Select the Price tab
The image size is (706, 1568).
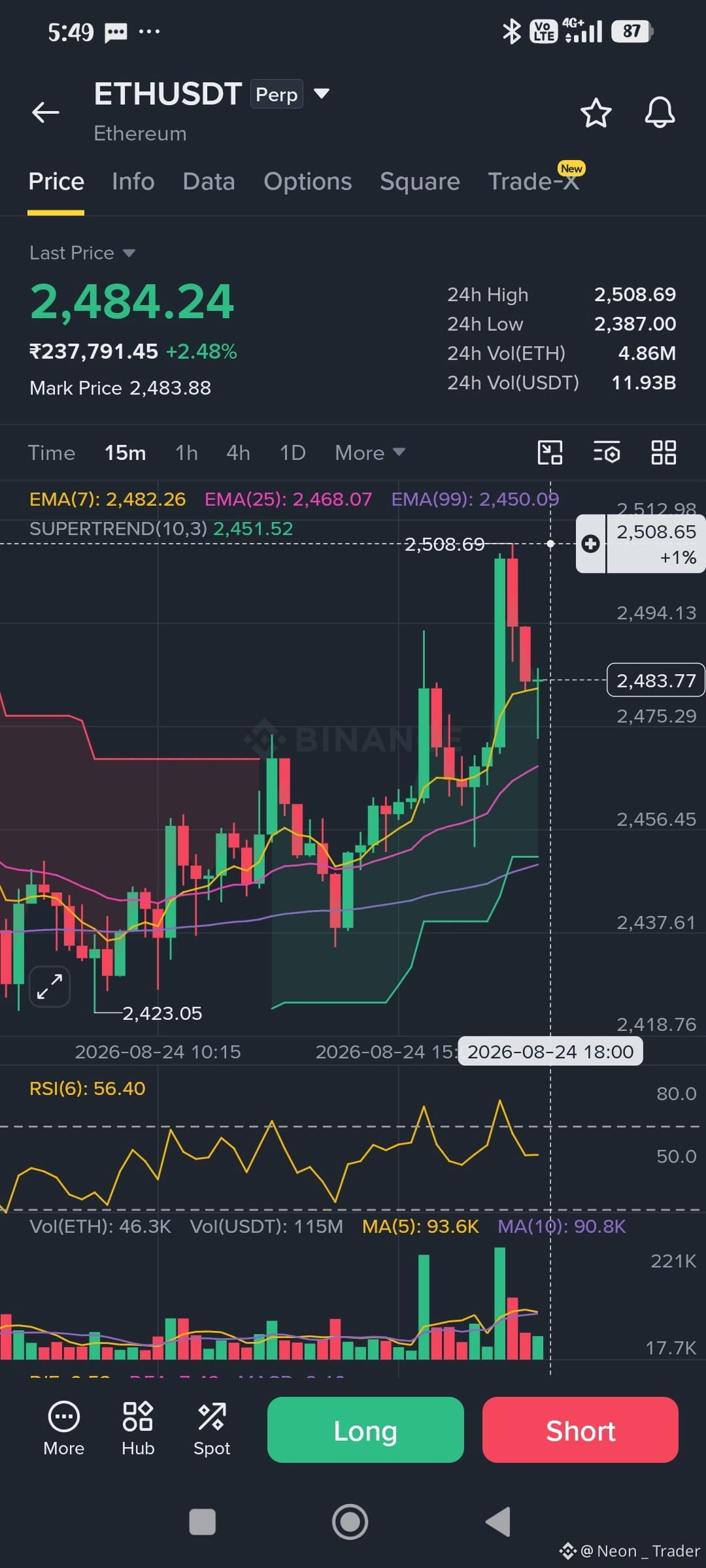pos(56,181)
